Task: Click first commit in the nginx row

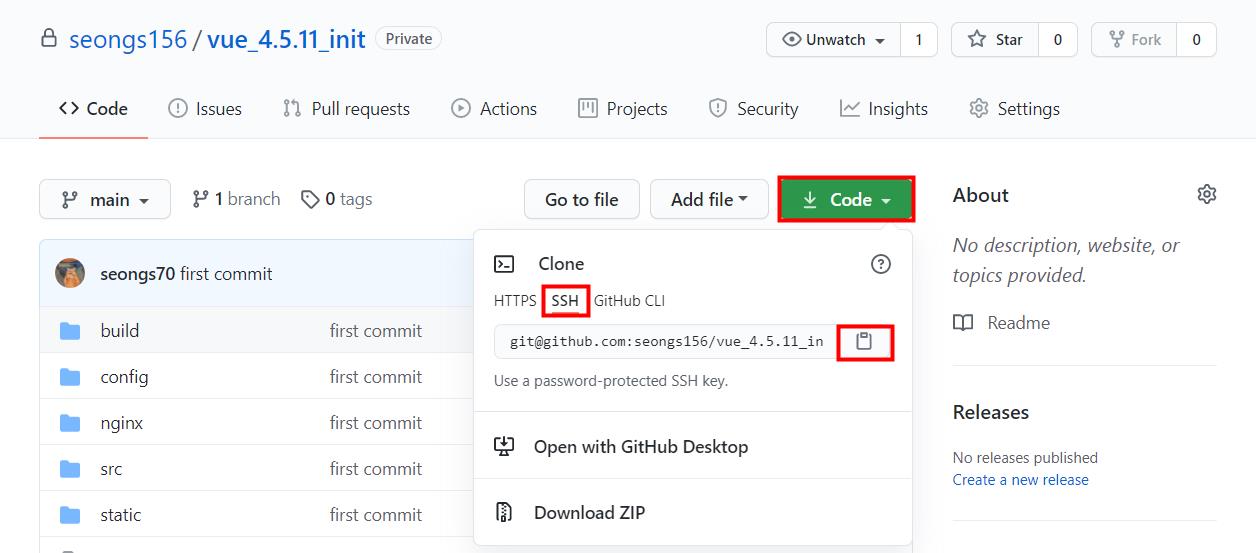Action: (376, 423)
